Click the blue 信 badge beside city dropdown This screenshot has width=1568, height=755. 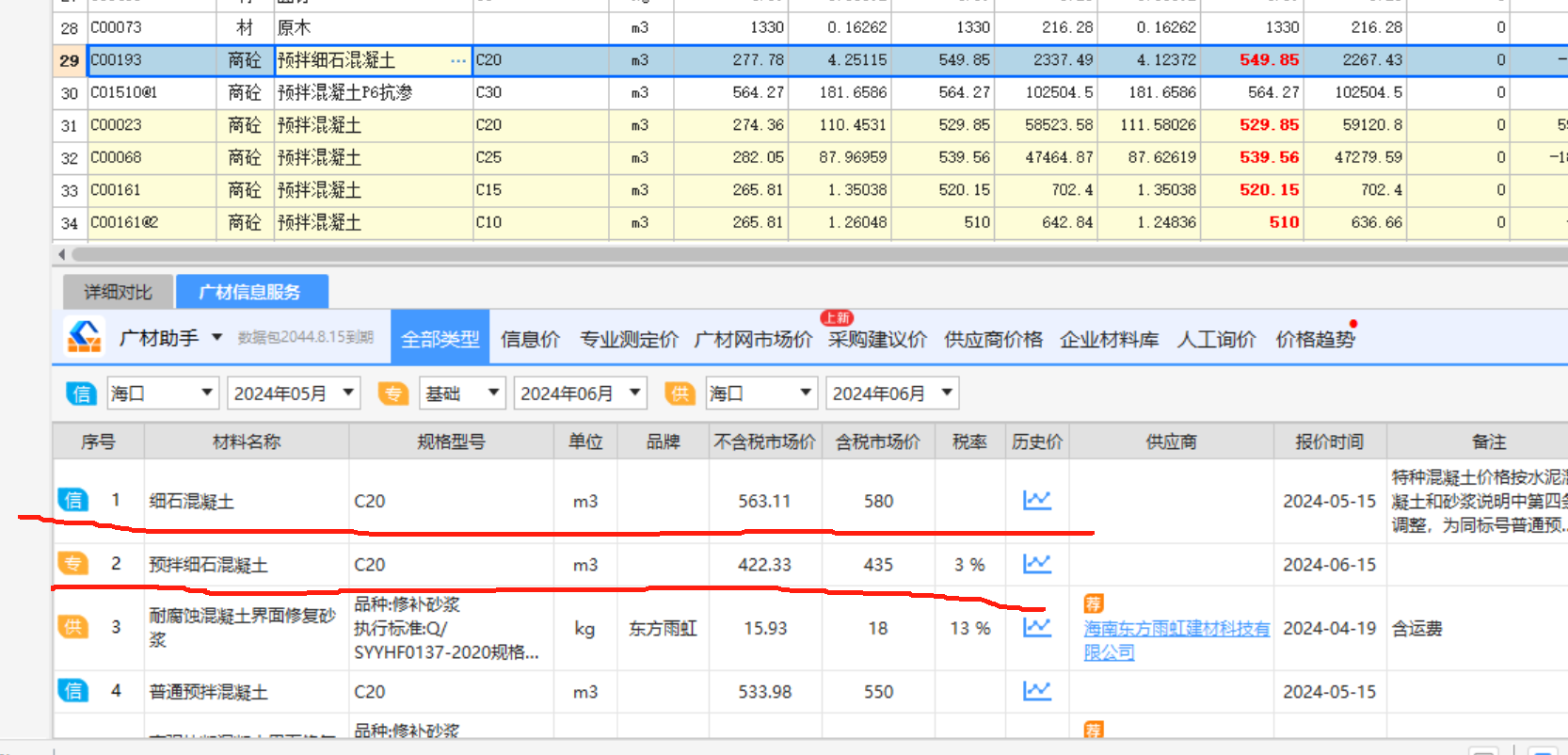click(82, 394)
